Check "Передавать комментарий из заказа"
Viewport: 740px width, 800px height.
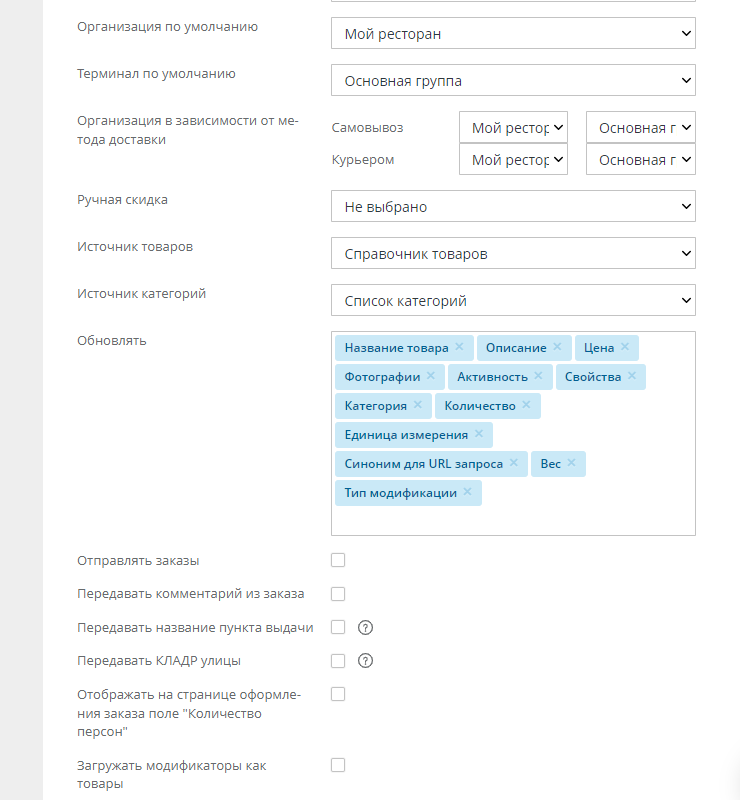[x=338, y=594]
